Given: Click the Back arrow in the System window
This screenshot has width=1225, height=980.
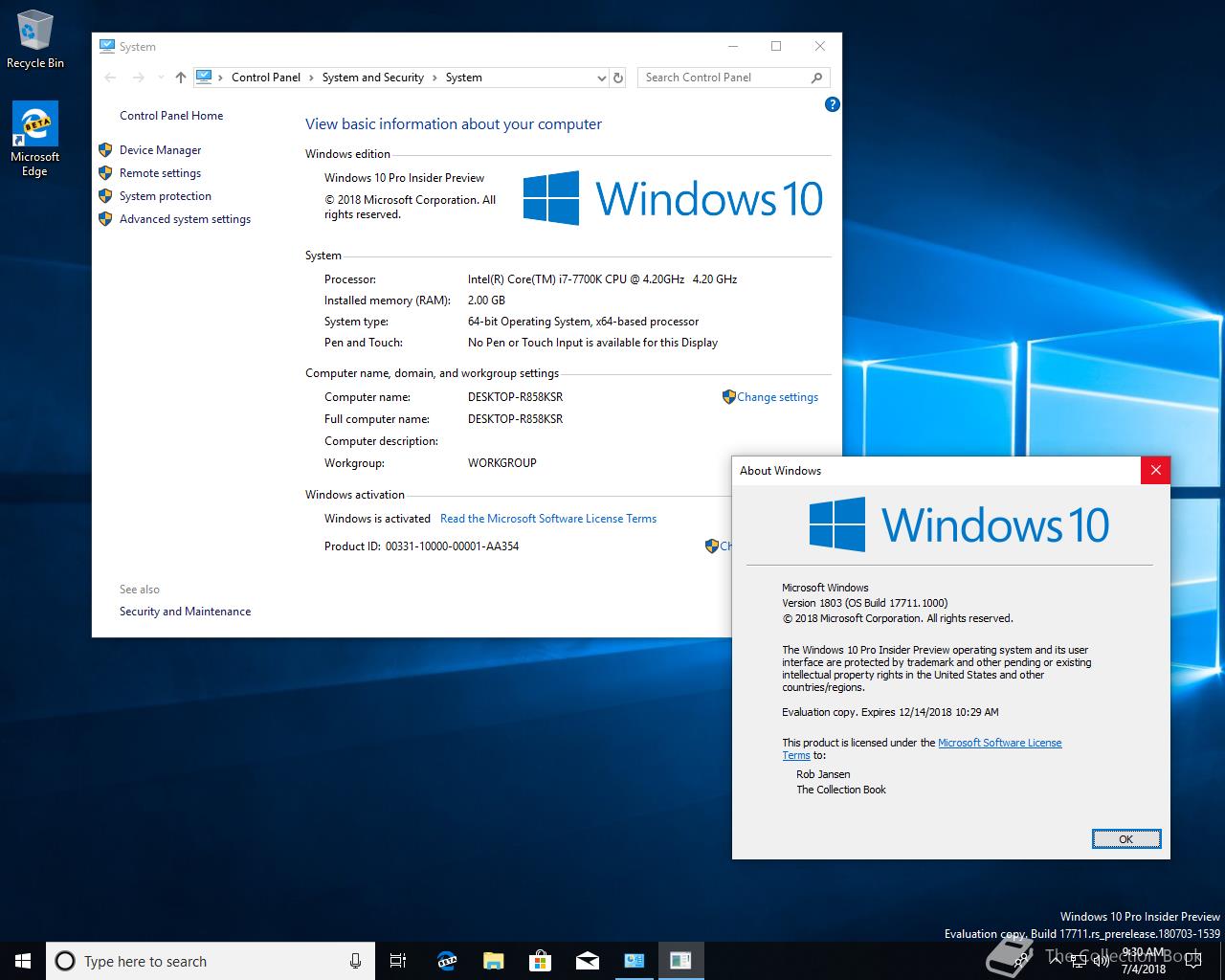Looking at the screenshot, I should [110, 78].
